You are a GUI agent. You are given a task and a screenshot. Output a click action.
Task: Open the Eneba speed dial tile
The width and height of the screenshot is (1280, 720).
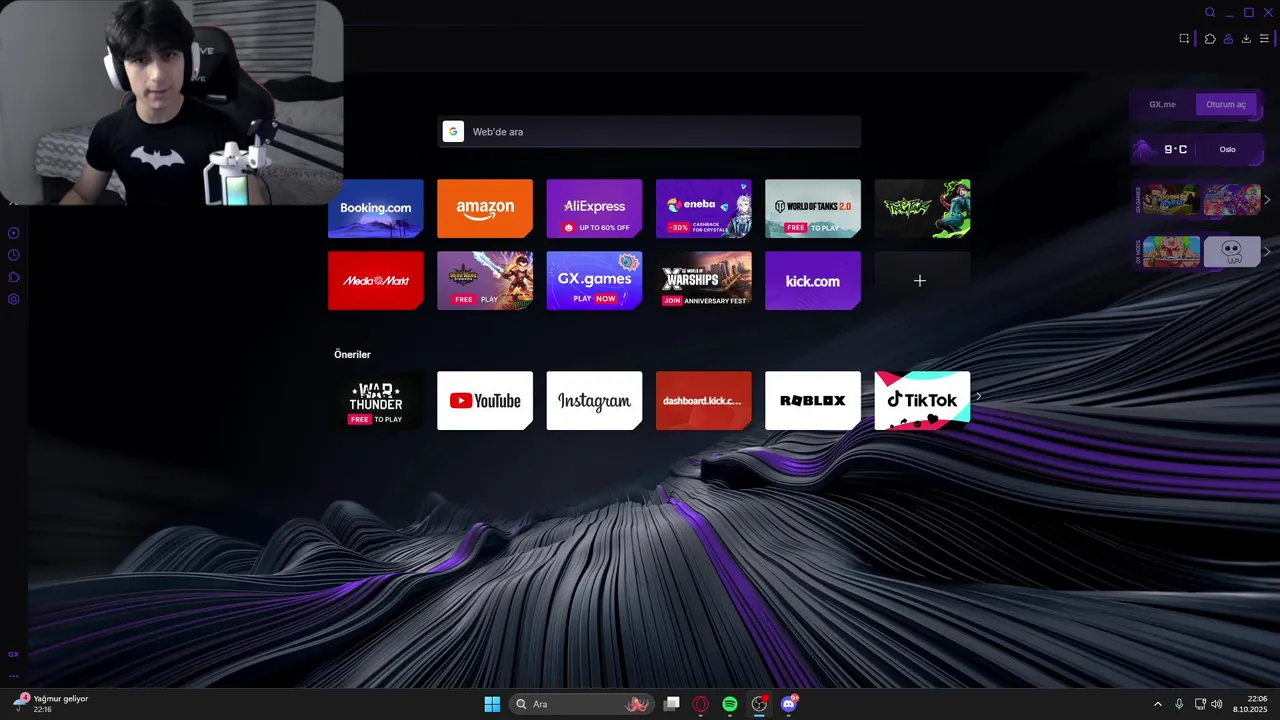point(703,208)
